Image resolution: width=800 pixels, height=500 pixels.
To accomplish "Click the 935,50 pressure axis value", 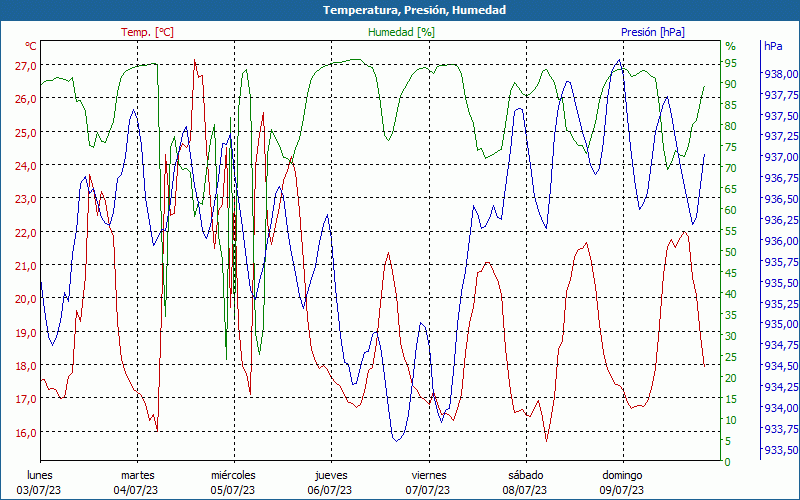I will tap(780, 283).
